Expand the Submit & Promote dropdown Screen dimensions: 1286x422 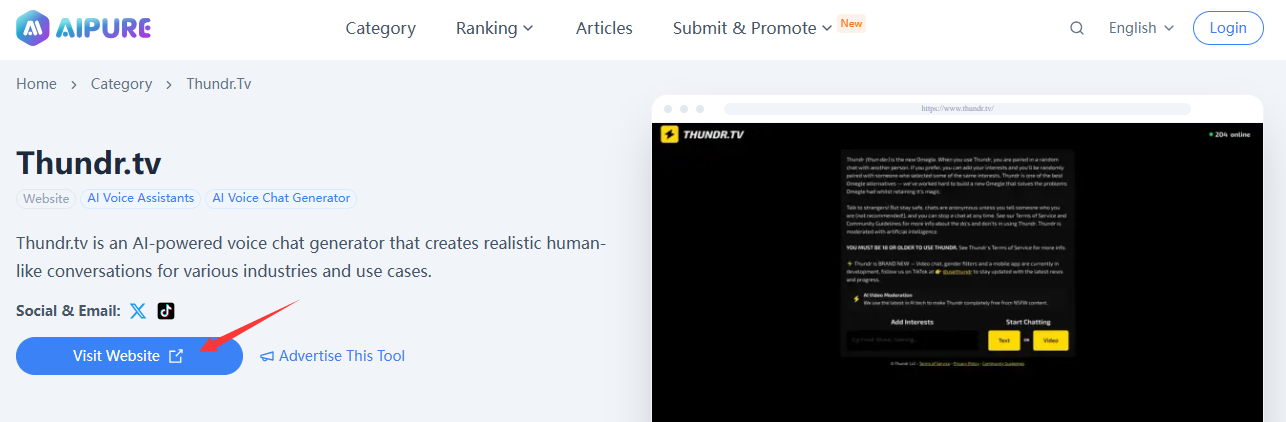(752, 28)
